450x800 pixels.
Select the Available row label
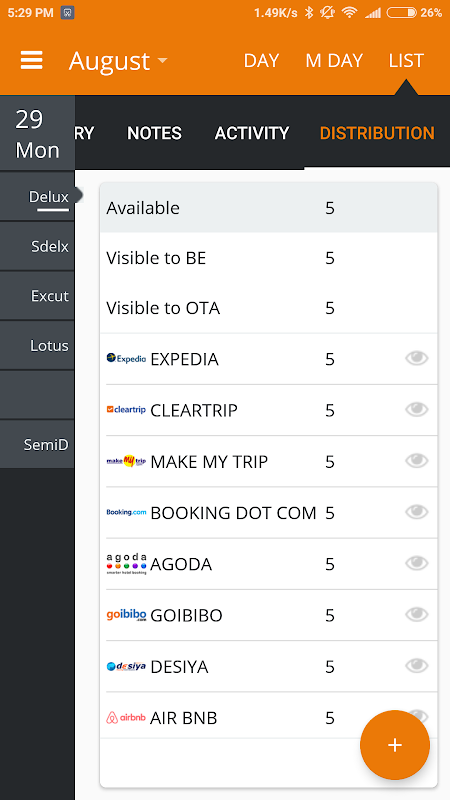(x=143, y=208)
